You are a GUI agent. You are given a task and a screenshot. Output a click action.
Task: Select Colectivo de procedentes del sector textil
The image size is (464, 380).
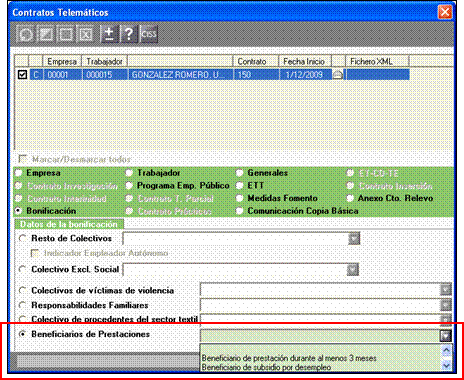pyautogui.click(x=23, y=319)
